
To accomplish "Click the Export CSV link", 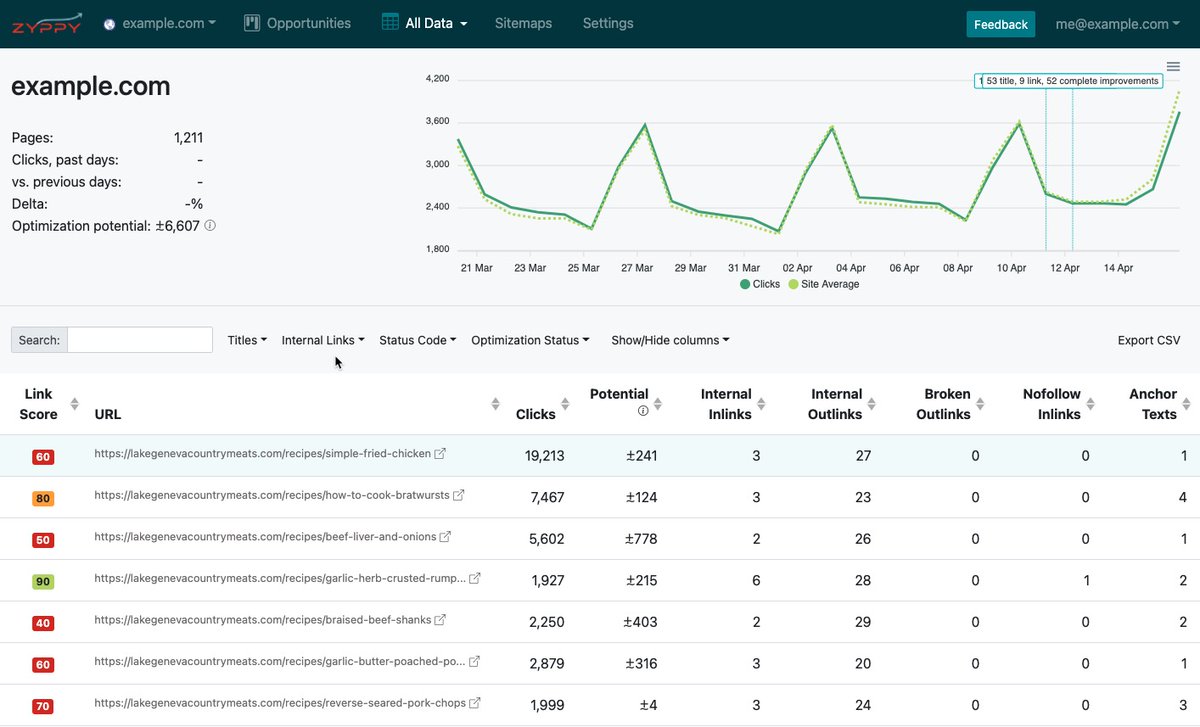I will pos(1148,340).
